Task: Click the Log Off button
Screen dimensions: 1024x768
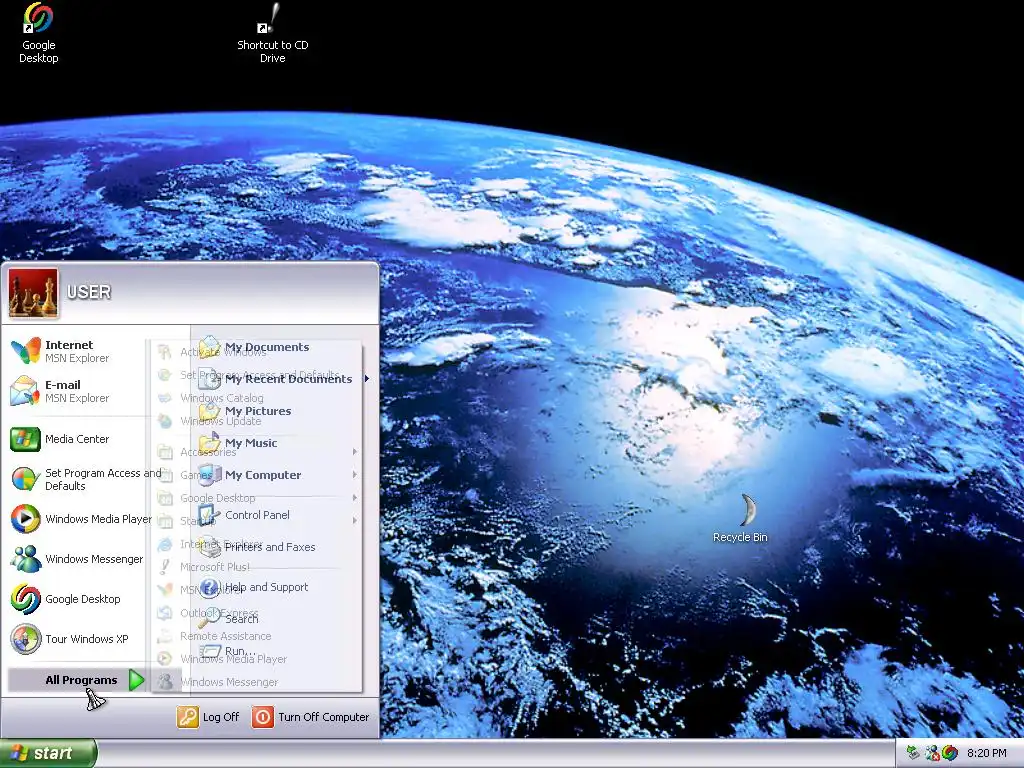Action: pyautogui.click(x=208, y=717)
